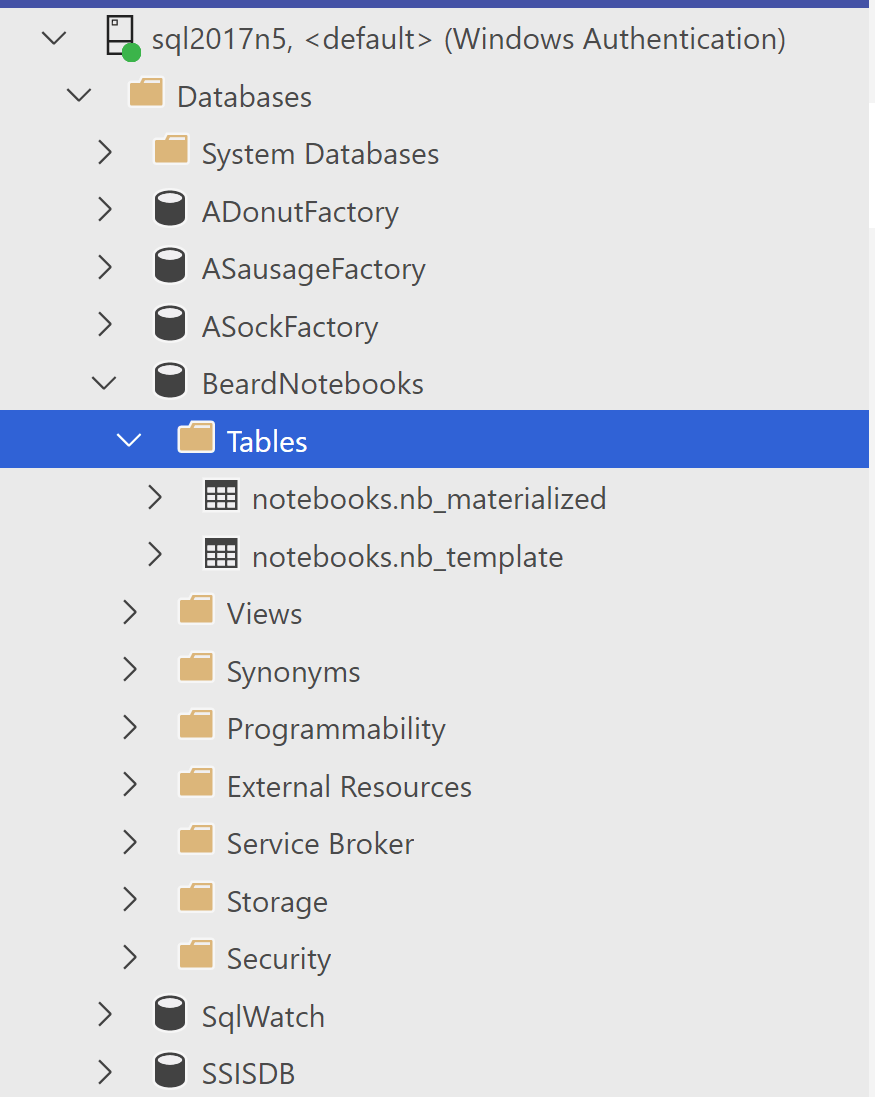
Task: Expand the ASockFactory database
Action: point(104,326)
